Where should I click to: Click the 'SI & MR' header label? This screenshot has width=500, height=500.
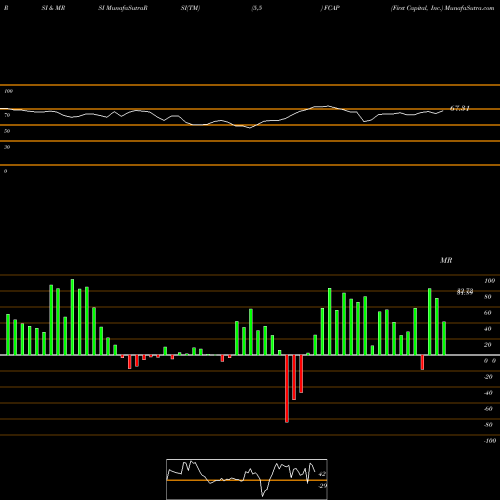click(x=53, y=8)
